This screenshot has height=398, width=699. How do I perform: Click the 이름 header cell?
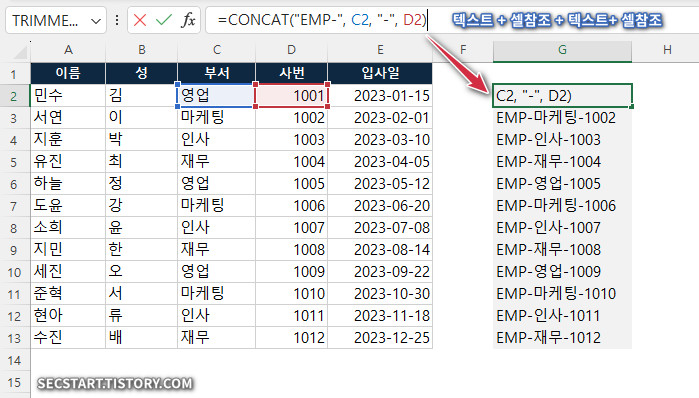click(x=68, y=73)
